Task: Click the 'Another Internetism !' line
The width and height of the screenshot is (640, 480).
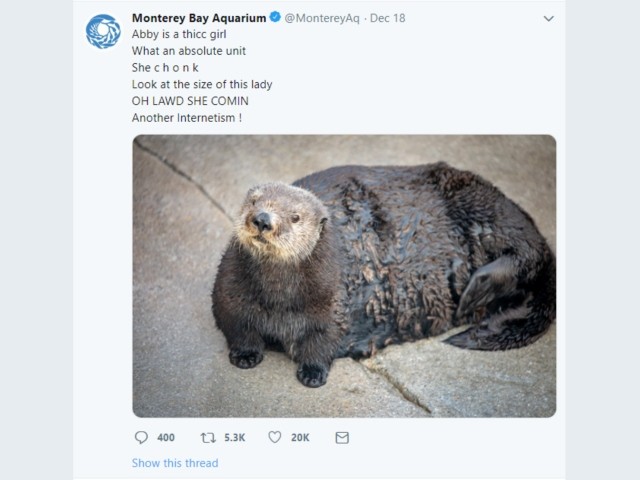Action: pyautogui.click(x=187, y=118)
